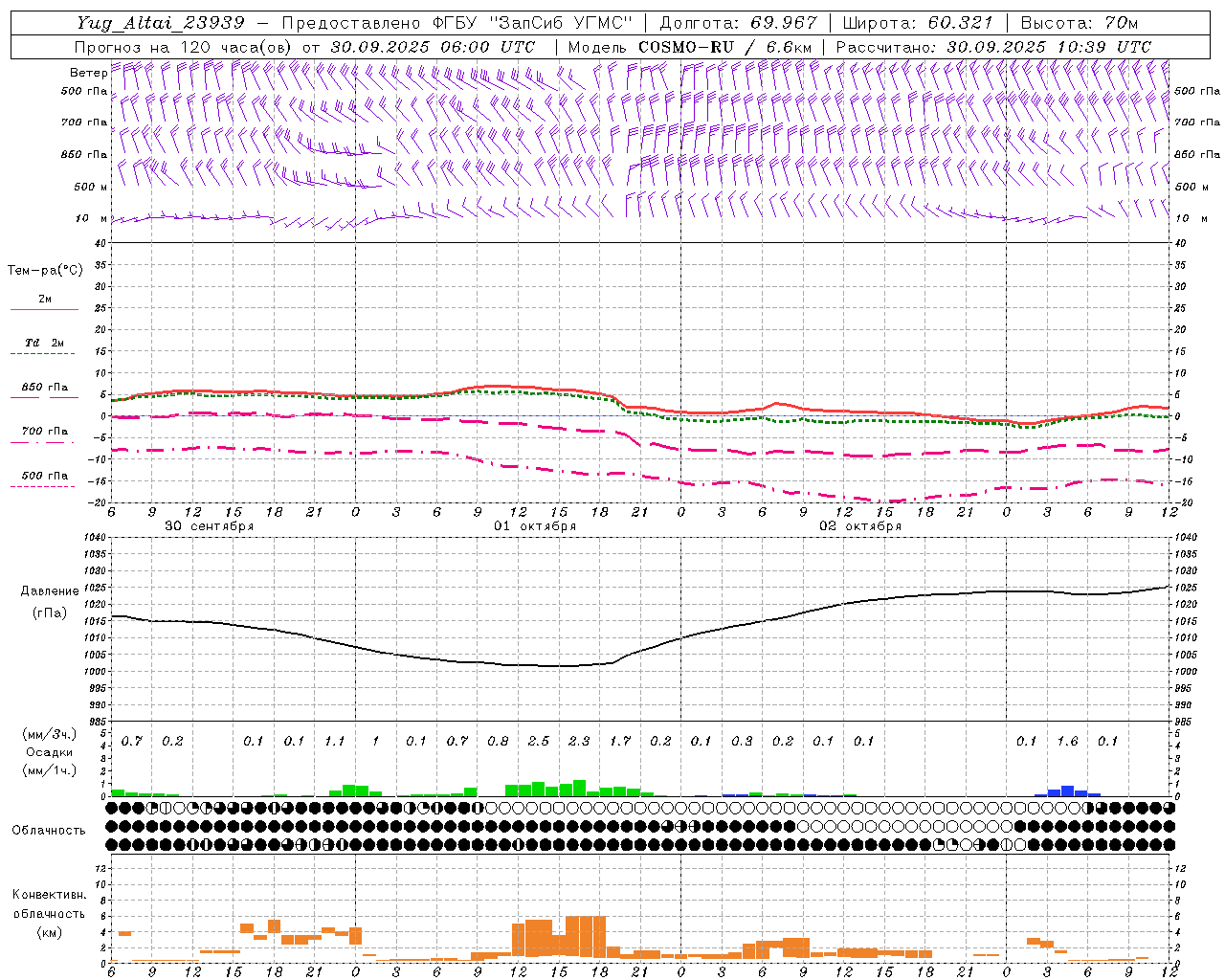This screenshot has width=1225, height=980.
Task: Click the precipitation value 1.6
Action: [x=1067, y=742]
